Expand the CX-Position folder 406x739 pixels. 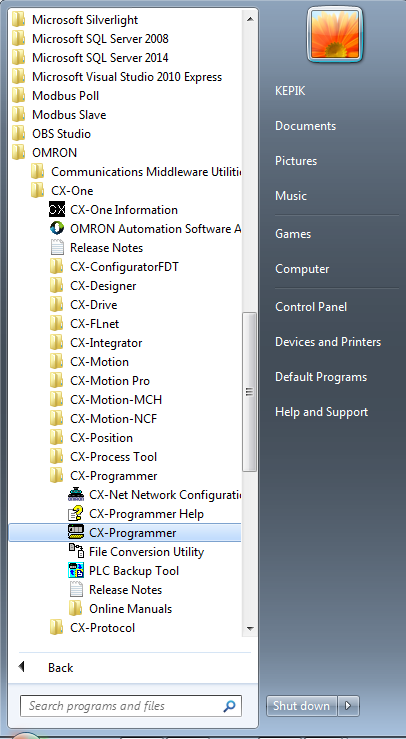click(91, 437)
